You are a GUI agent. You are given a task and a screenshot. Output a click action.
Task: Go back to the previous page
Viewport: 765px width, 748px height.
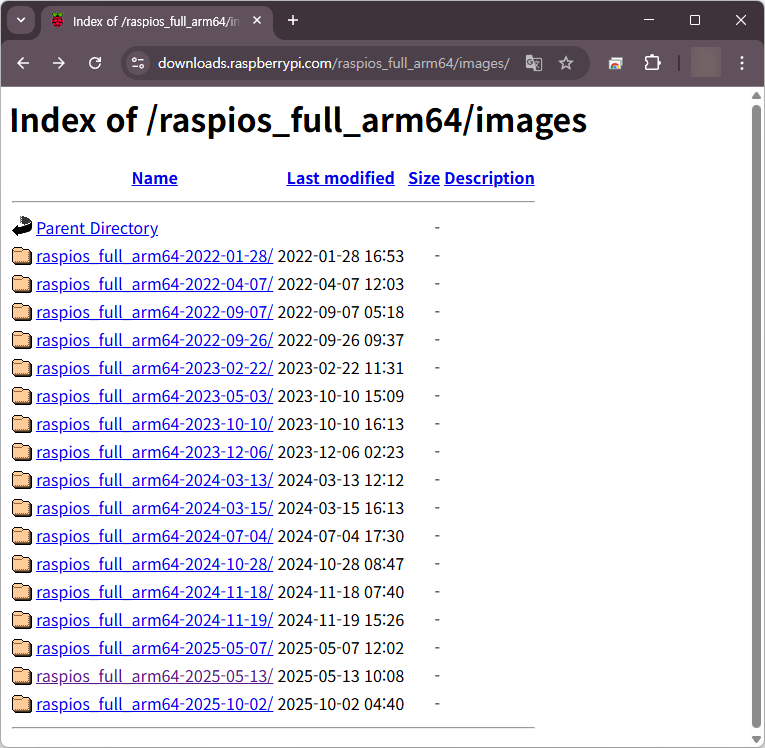pos(23,63)
